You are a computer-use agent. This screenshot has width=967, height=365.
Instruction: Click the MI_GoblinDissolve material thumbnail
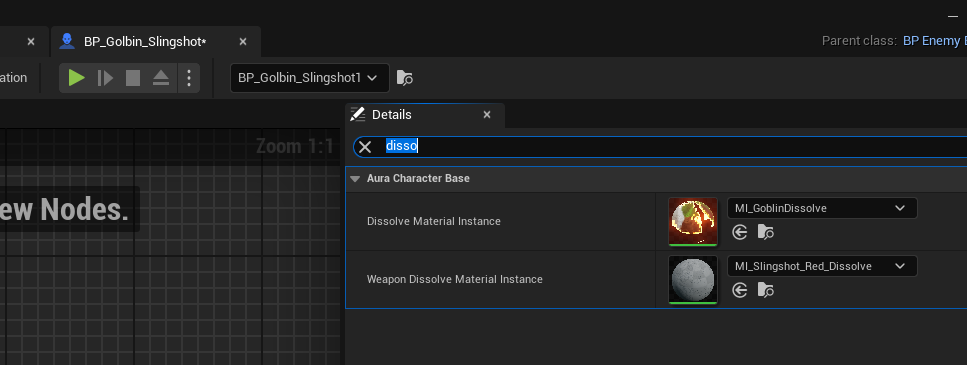pyautogui.click(x=693, y=222)
